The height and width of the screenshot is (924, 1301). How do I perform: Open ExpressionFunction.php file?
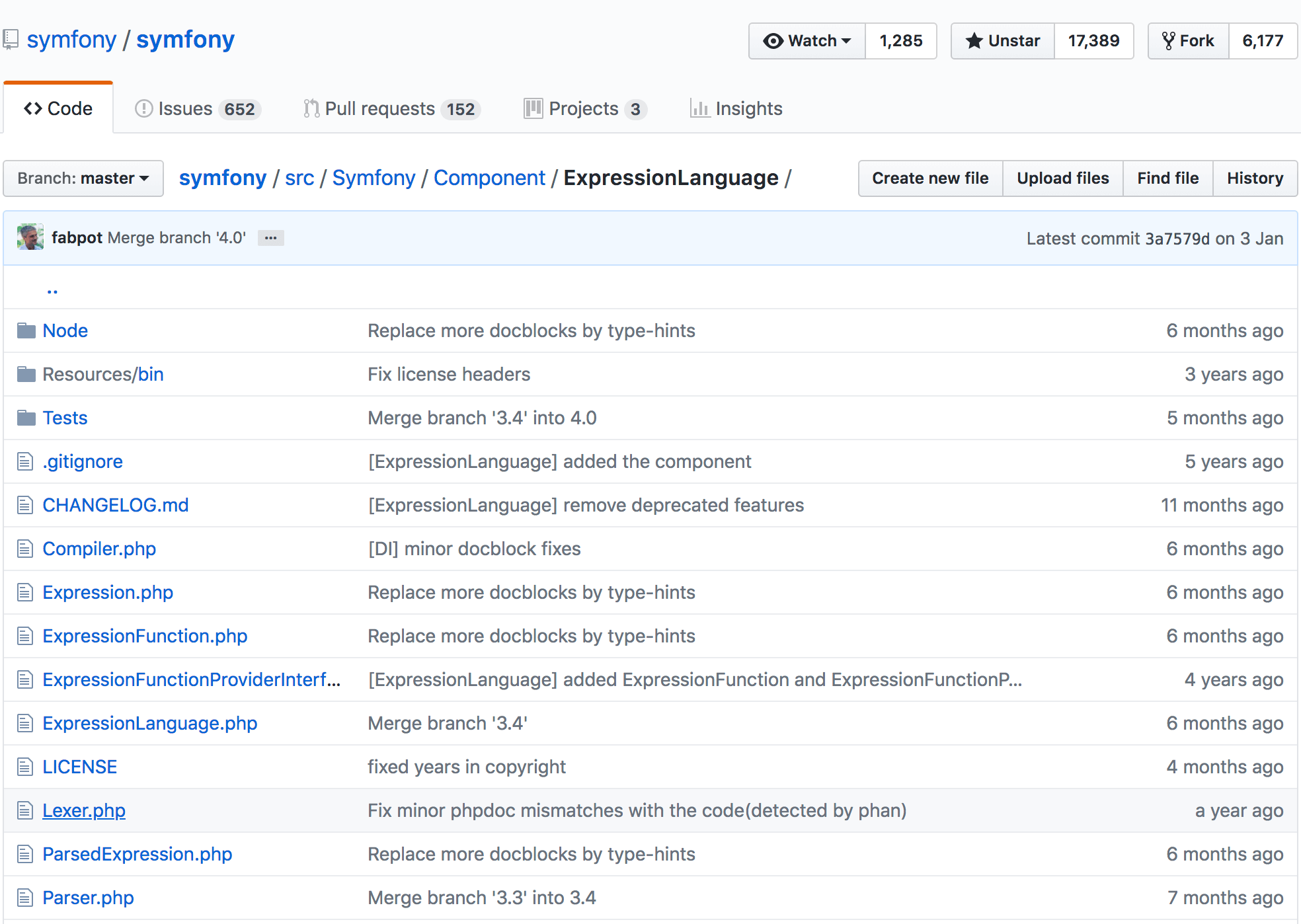(x=145, y=636)
